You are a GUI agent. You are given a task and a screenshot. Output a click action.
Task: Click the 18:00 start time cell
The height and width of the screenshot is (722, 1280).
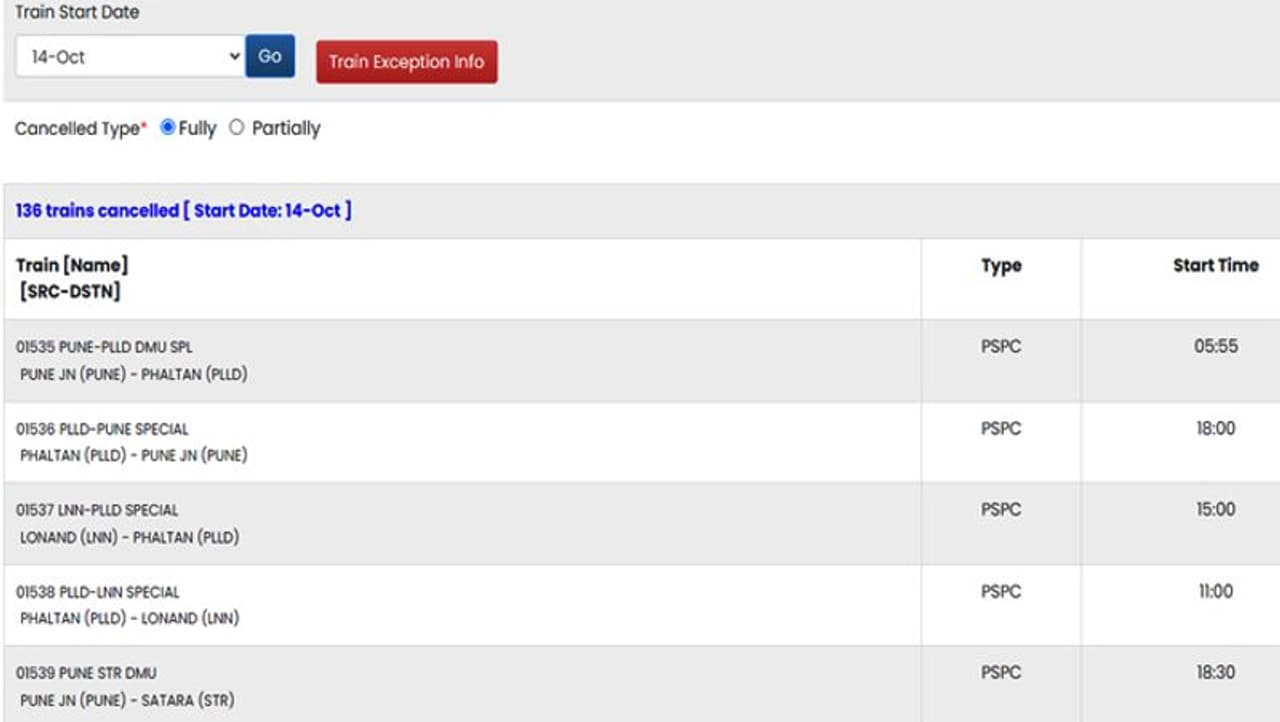[x=1216, y=429]
